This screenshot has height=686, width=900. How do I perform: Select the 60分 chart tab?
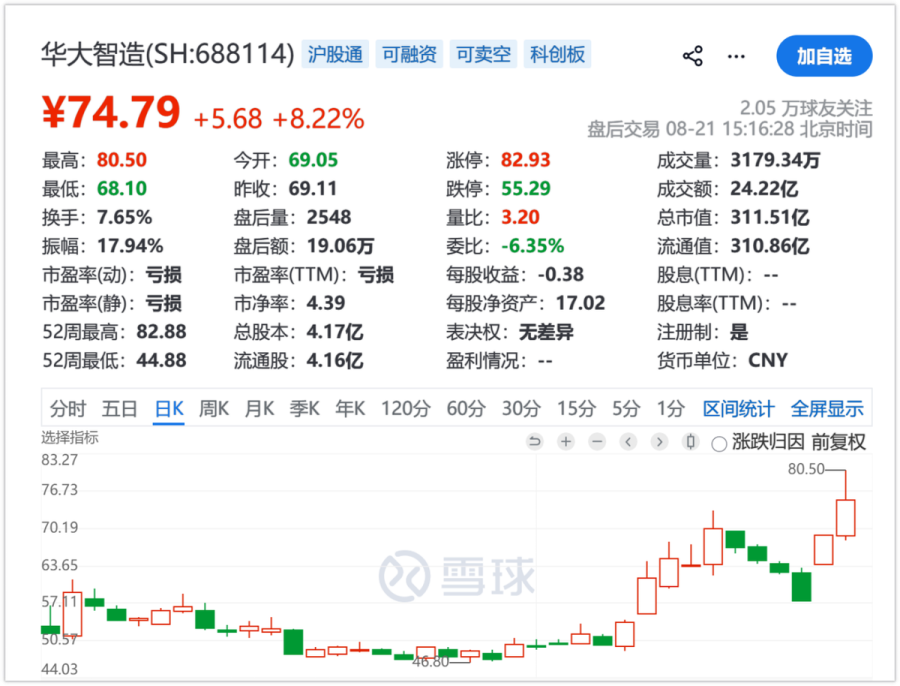(x=466, y=409)
